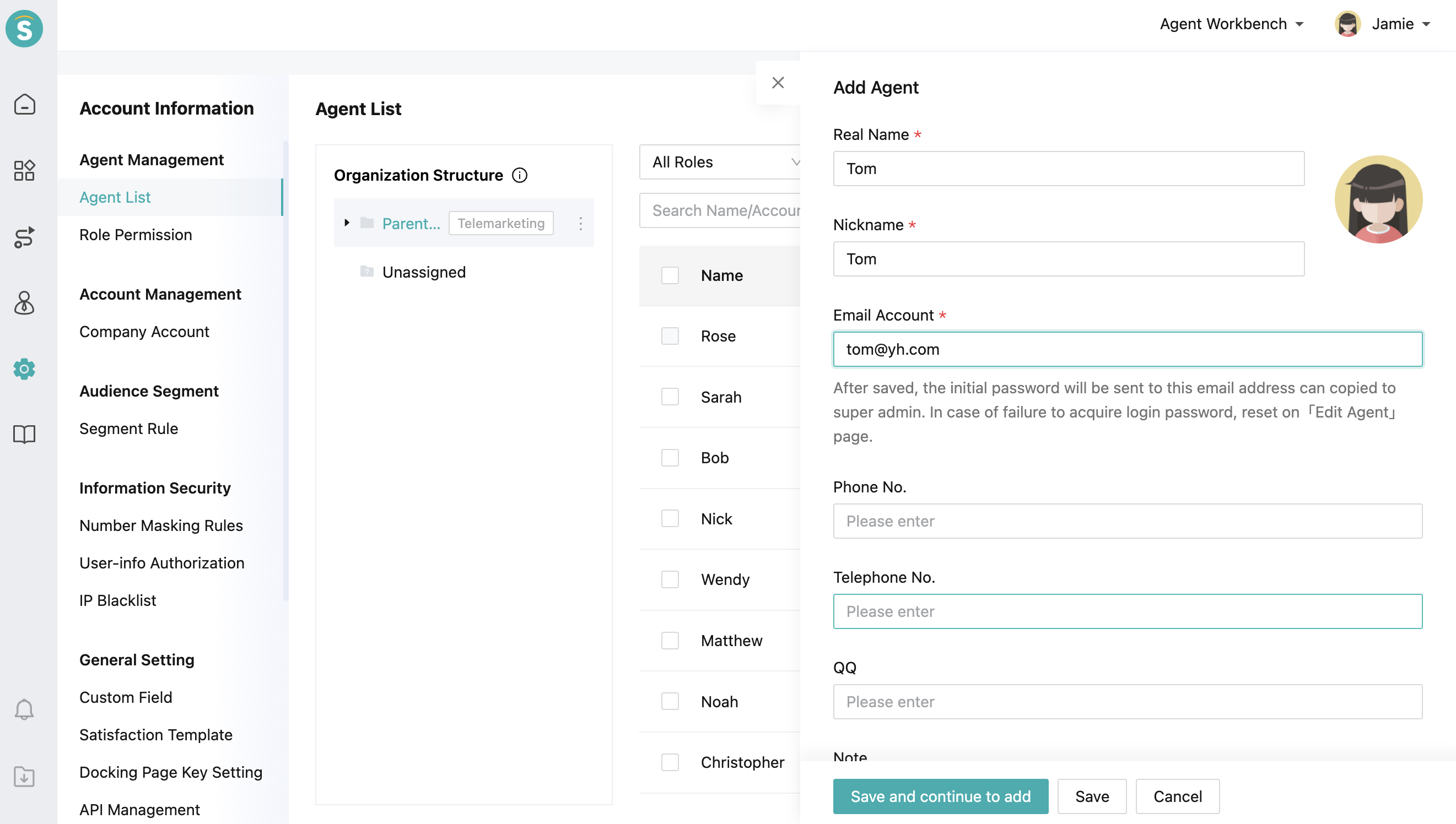Open API Management menu item
Viewport: 1456px width, 824px height.
[x=139, y=809]
